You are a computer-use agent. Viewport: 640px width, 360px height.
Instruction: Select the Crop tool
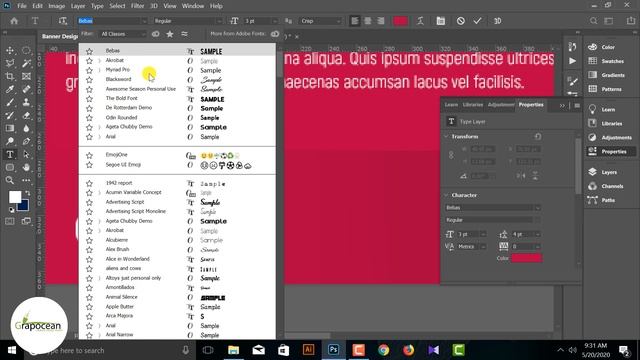[10, 76]
